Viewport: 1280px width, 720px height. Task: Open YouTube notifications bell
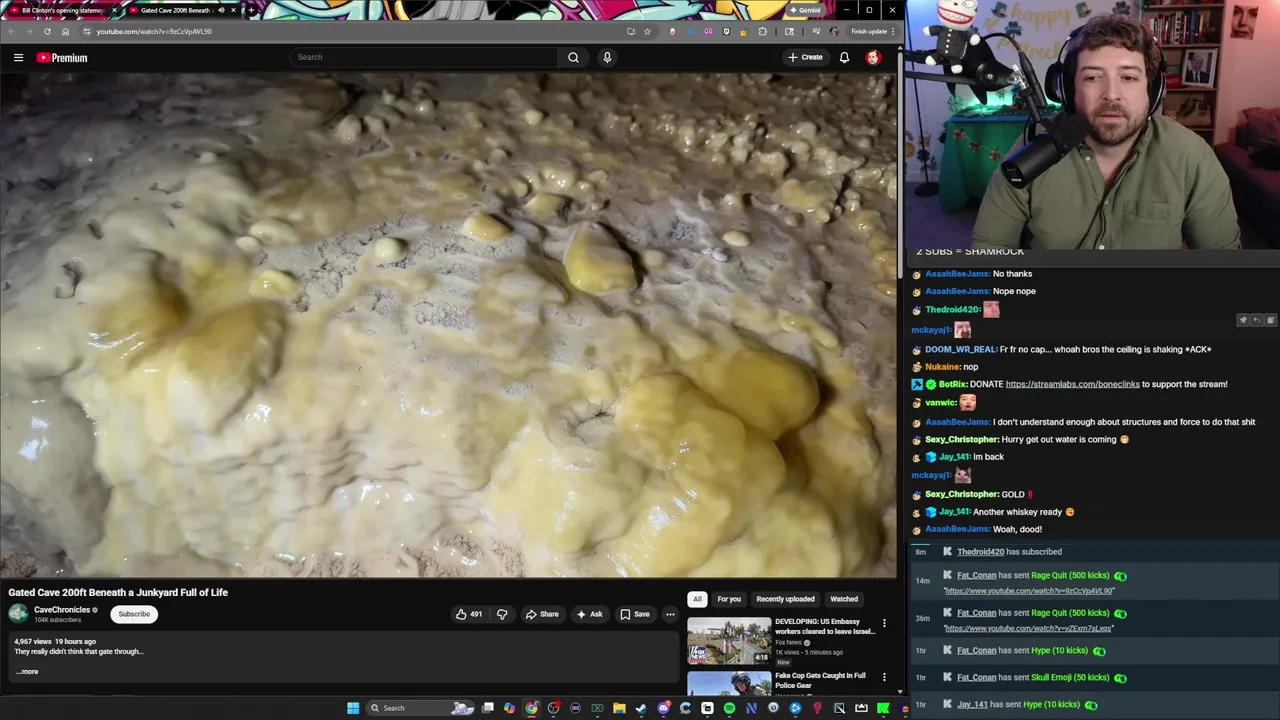(844, 57)
